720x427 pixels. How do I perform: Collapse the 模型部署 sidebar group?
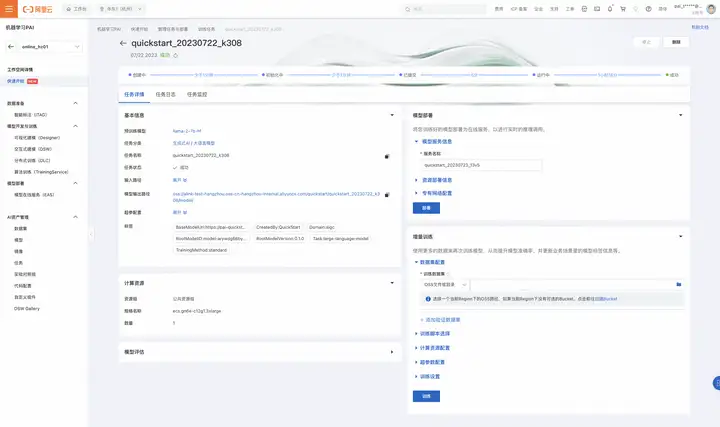[x=76, y=183]
